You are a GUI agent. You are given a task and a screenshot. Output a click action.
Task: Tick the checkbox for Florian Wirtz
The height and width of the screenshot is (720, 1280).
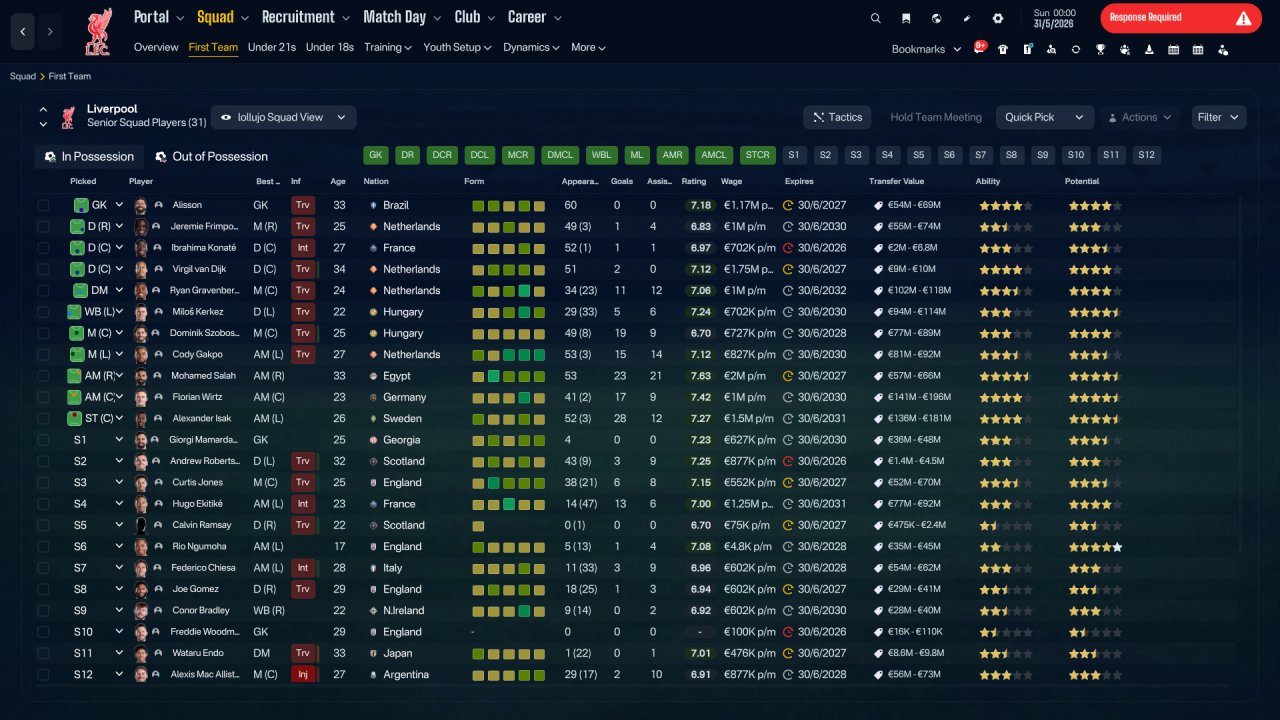click(x=43, y=397)
